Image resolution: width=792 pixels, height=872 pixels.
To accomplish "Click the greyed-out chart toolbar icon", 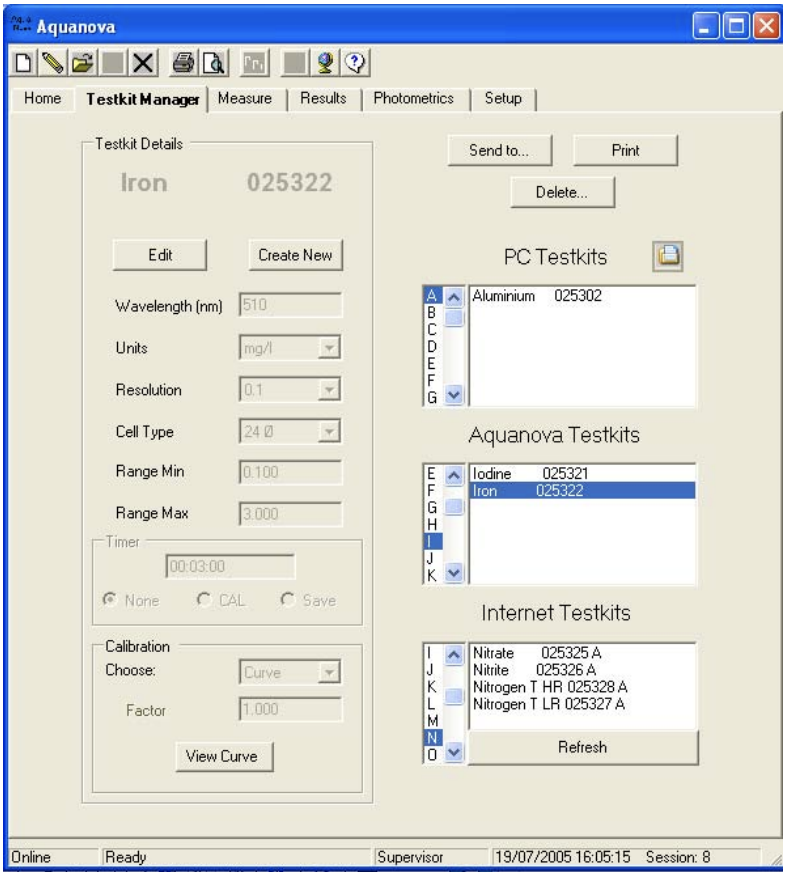I will tap(254, 62).
